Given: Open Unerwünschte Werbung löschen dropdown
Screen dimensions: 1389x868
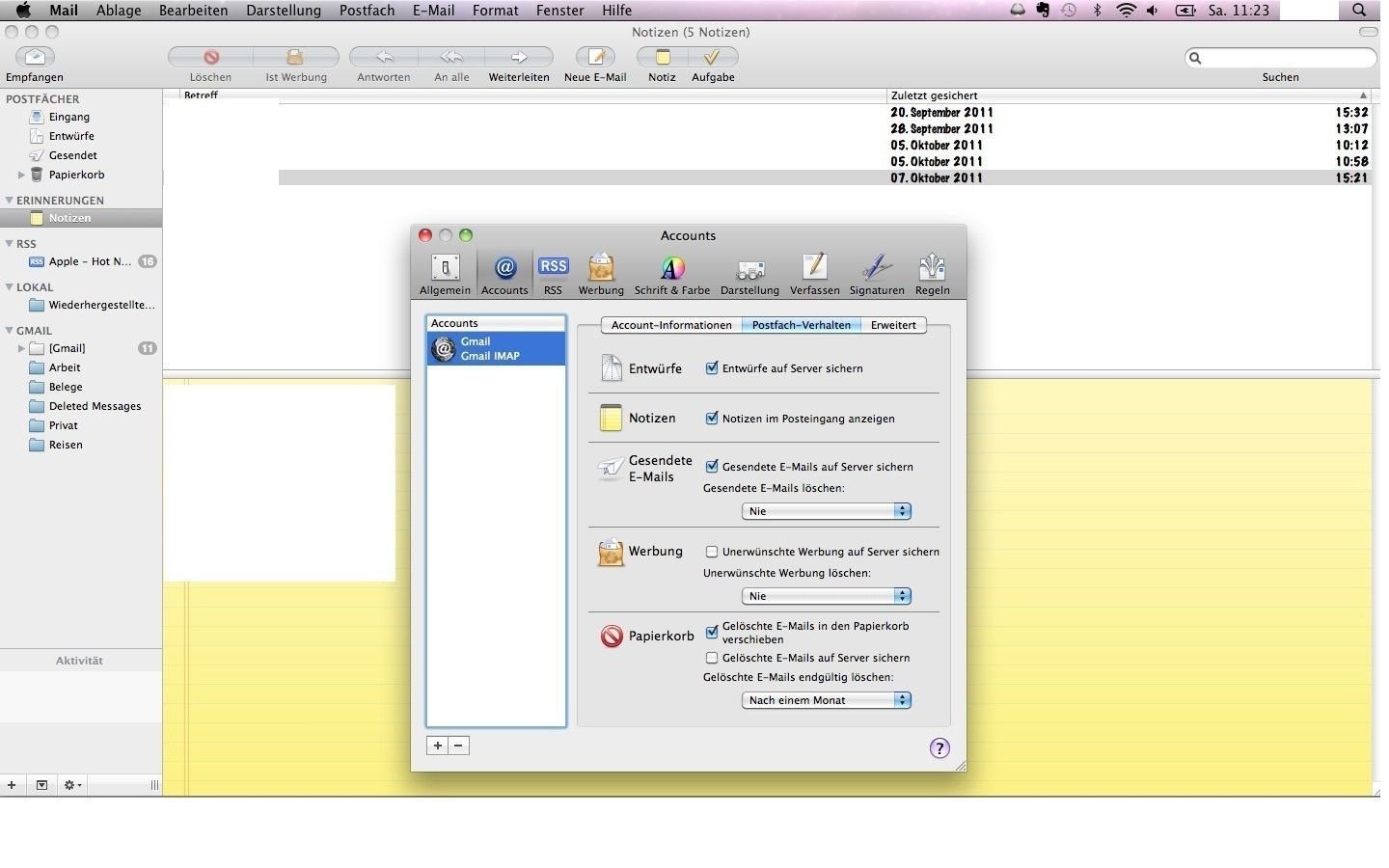Looking at the screenshot, I should pyautogui.click(x=827, y=596).
